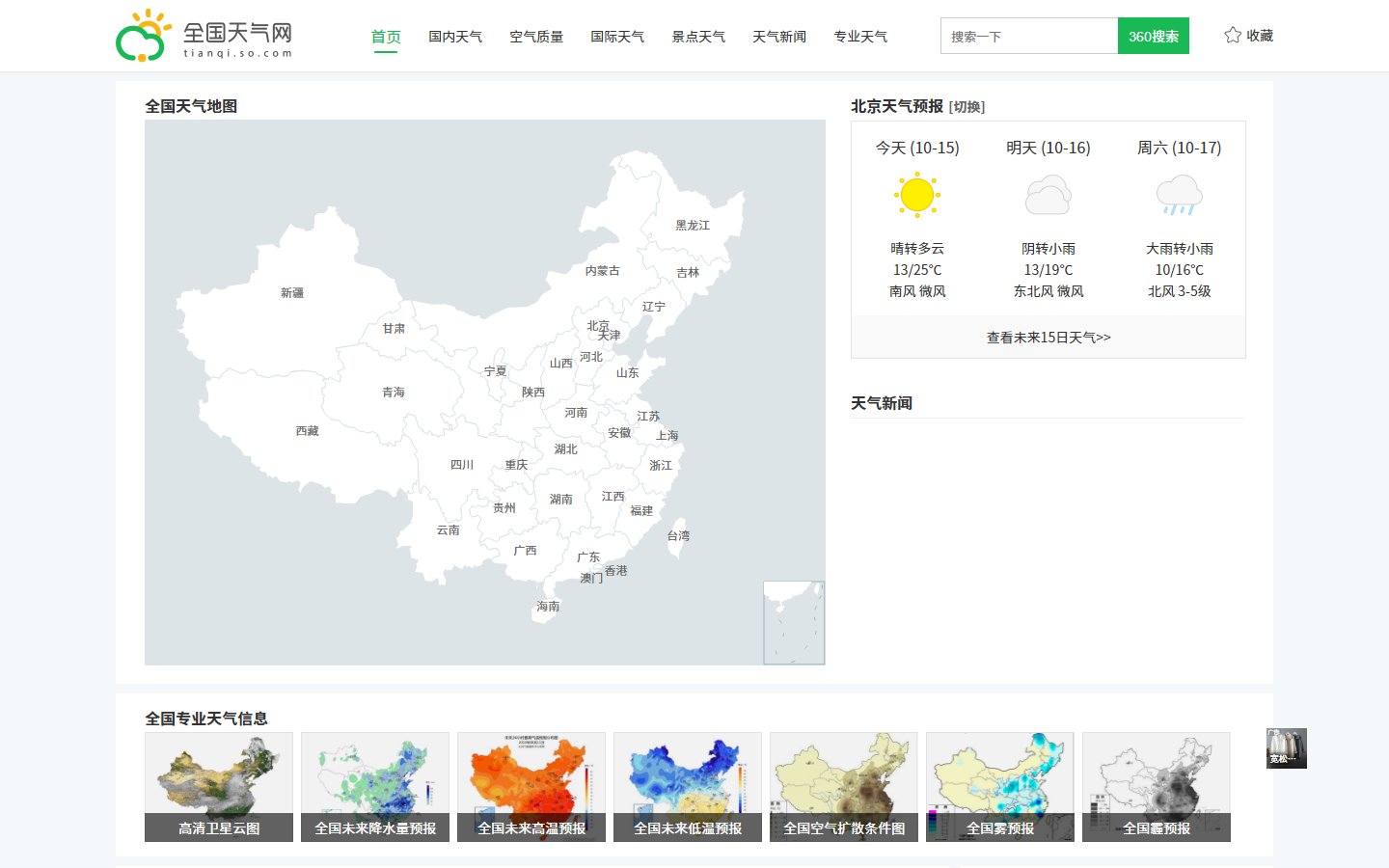This screenshot has width=1389, height=868.
Task: Select 广西 on the weather map
Action: click(526, 551)
